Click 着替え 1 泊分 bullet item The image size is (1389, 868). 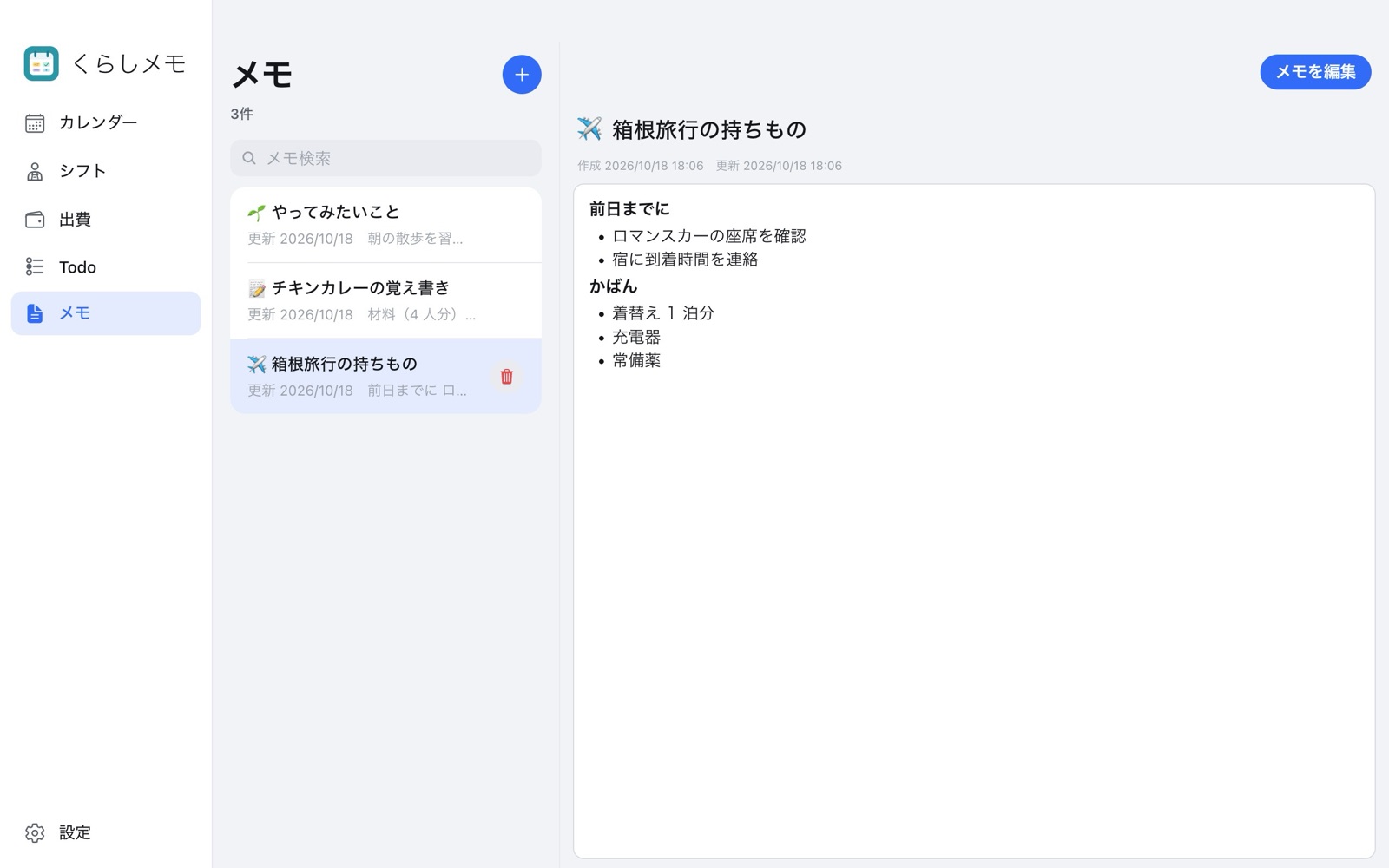click(x=663, y=313)
